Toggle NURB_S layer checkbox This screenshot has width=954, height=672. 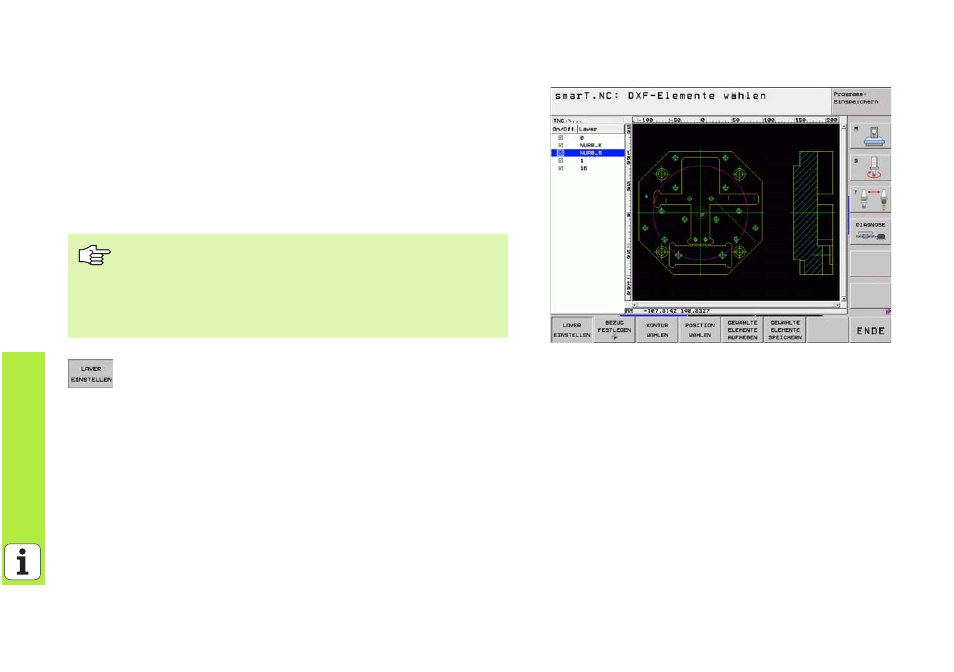[x=560, y=153]
